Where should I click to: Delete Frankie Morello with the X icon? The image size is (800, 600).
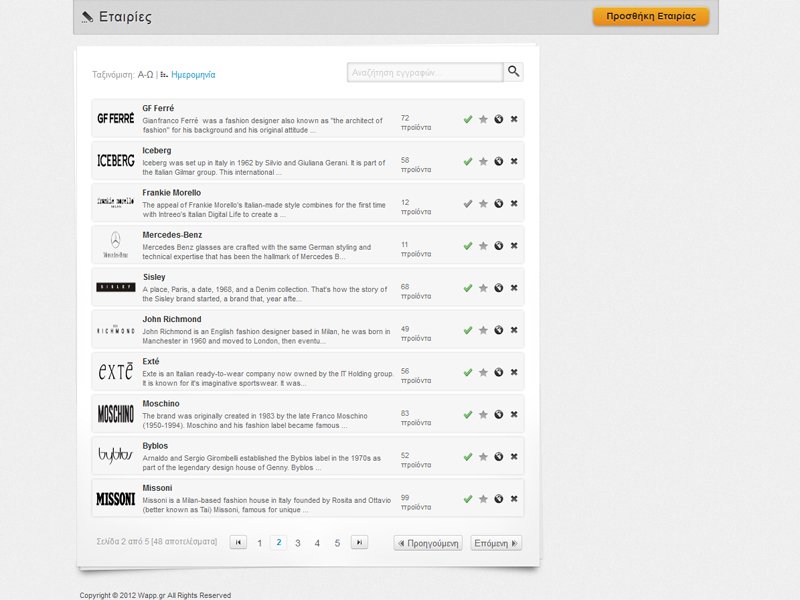point(514,204)
